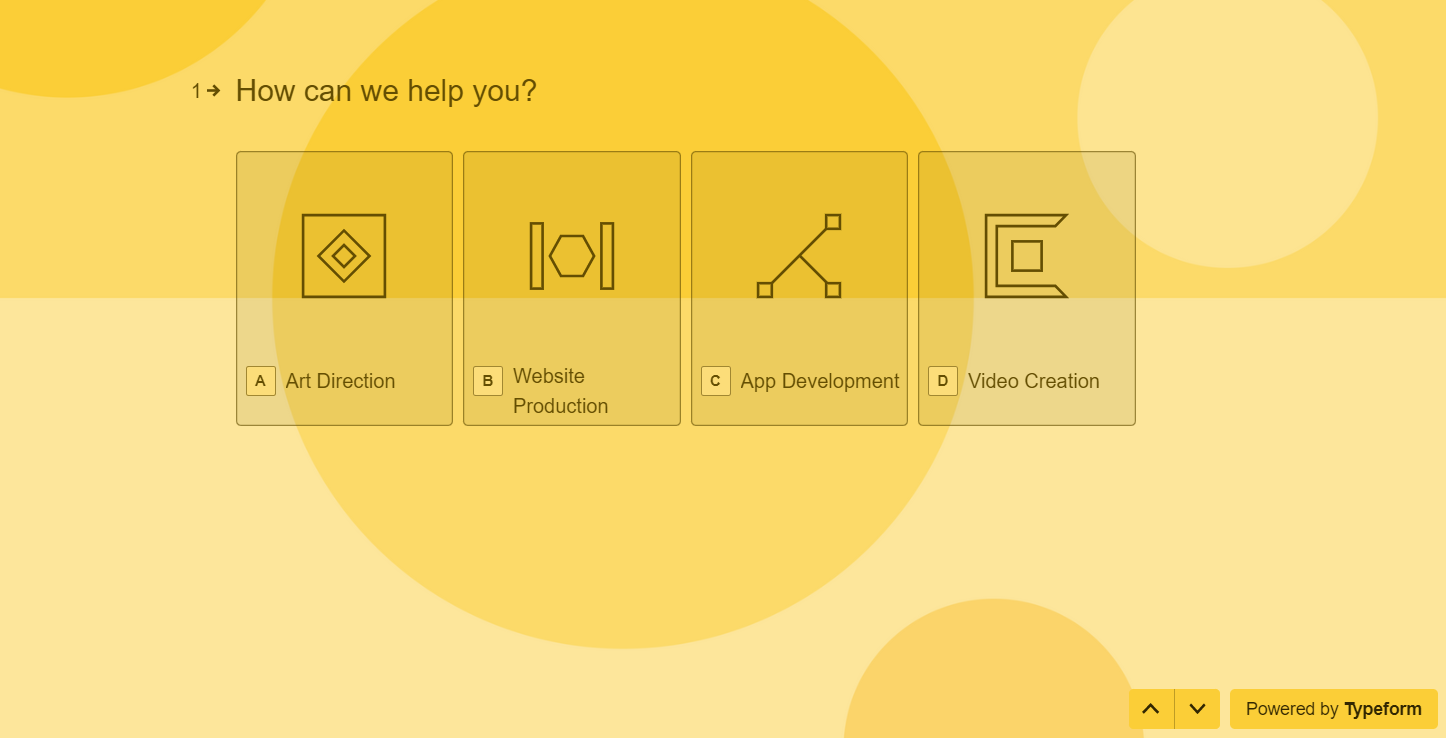Choose the Website Production label text

pos(560,391)
